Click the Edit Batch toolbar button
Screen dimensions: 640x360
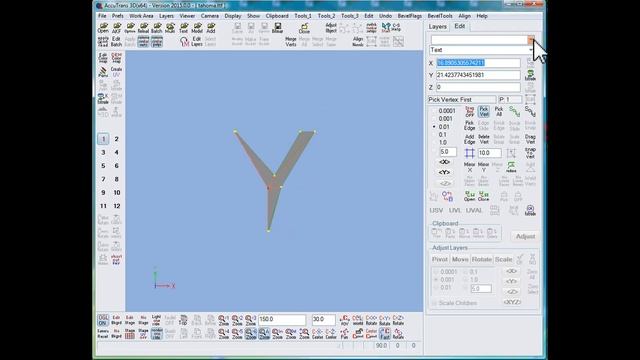(116, 41)
